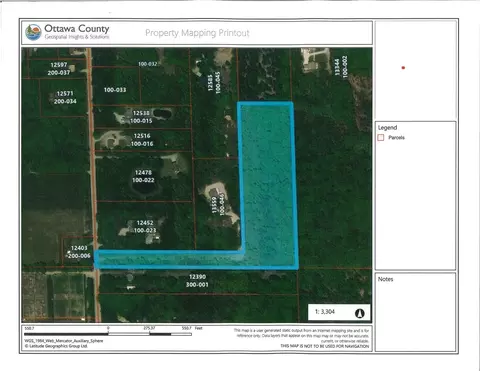Select address label "12403"

tap(79, 248)
